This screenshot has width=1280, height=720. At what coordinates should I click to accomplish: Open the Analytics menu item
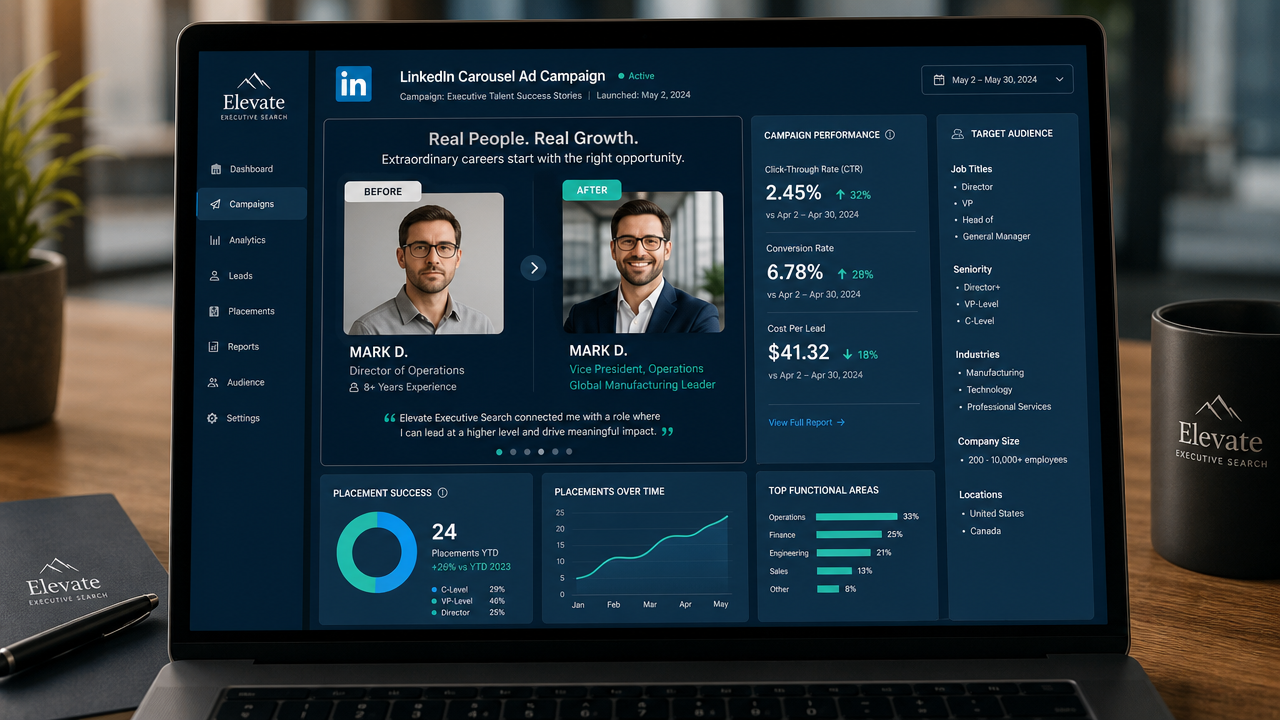pos(250,240)
